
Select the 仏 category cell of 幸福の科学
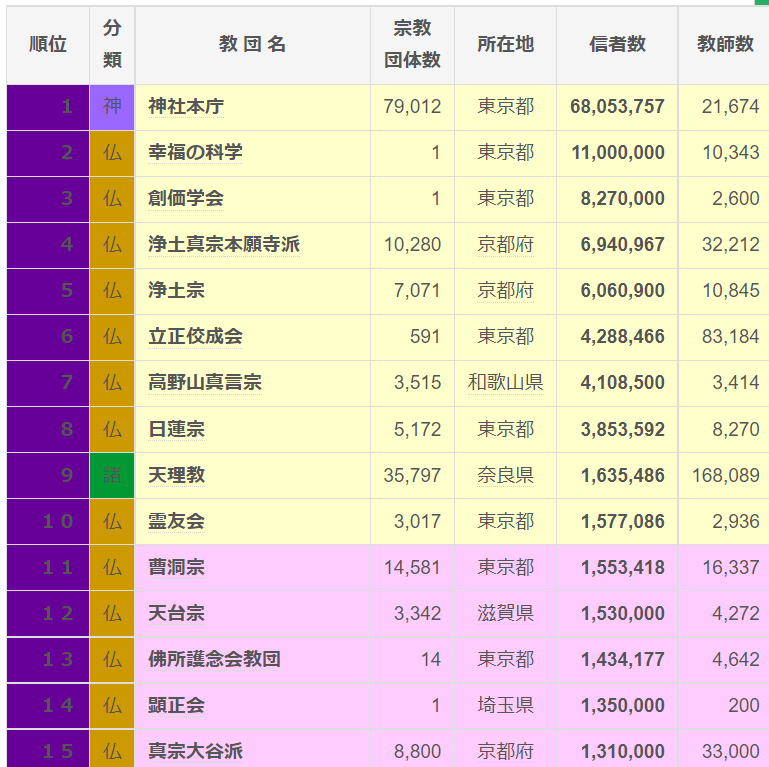coord(112,153)
